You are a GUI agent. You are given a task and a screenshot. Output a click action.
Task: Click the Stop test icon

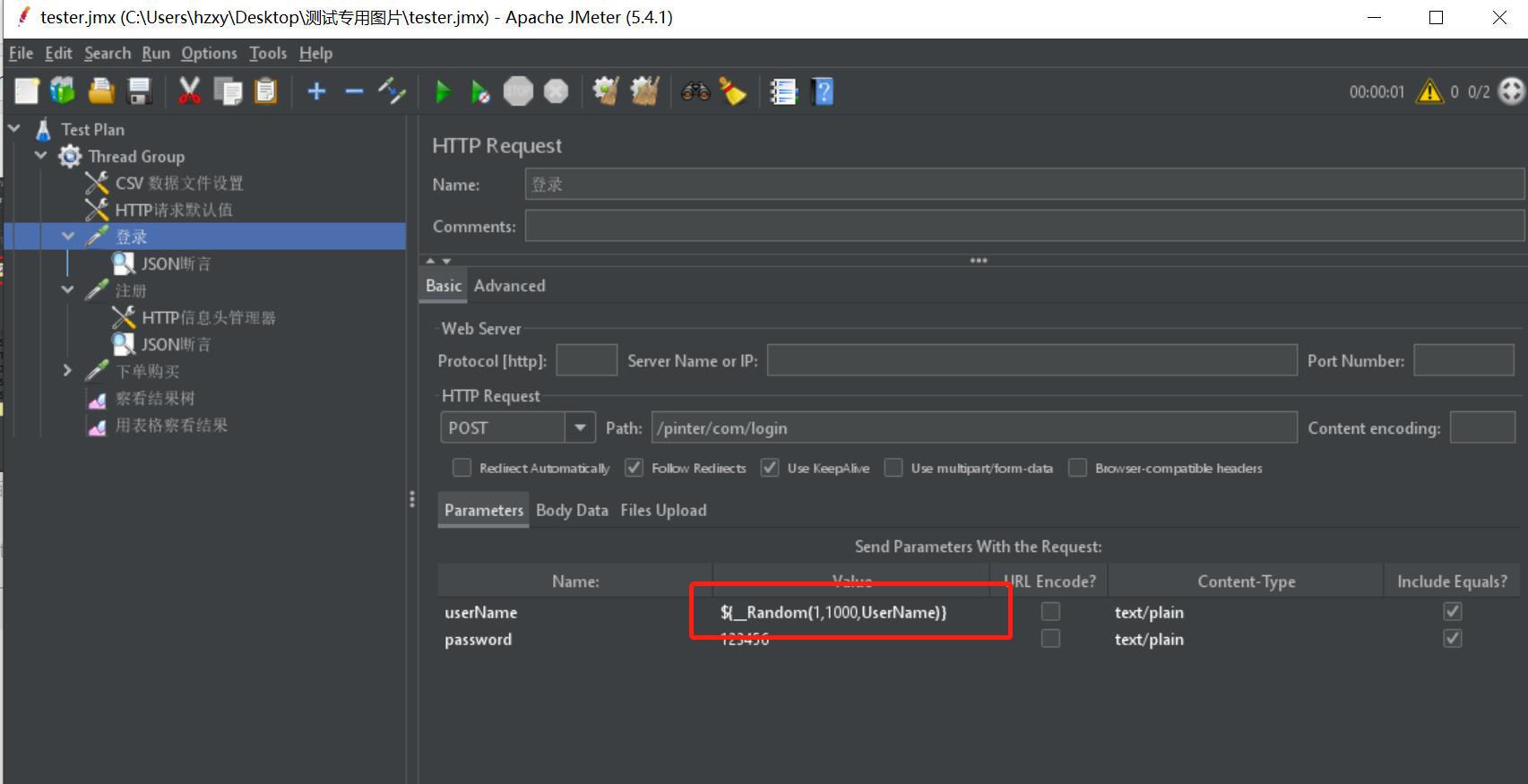pyautogui.click(x=518, y=91)
